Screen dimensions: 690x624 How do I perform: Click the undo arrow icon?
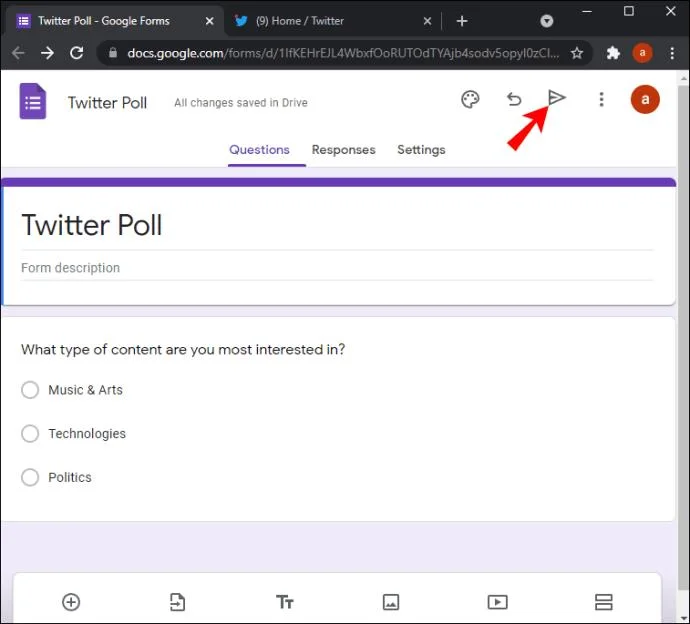(x=514, y=99)
